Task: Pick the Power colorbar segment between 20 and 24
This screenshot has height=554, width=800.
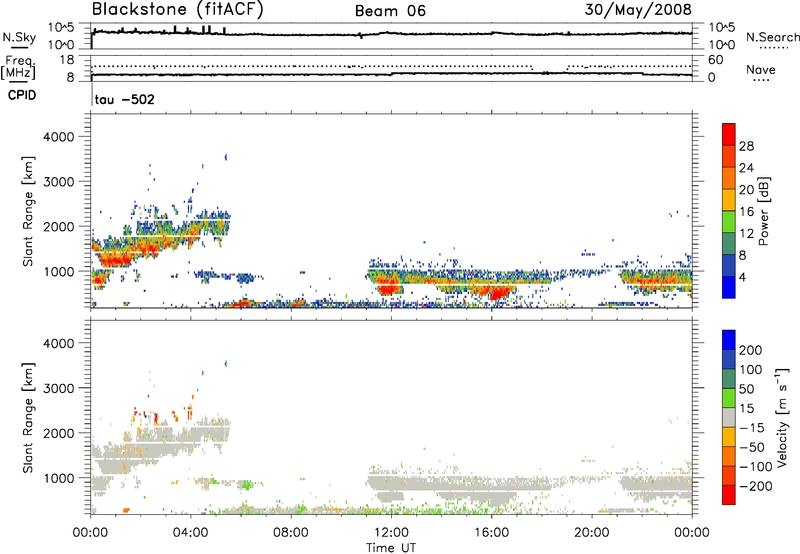Action: [x=729, y=179]
